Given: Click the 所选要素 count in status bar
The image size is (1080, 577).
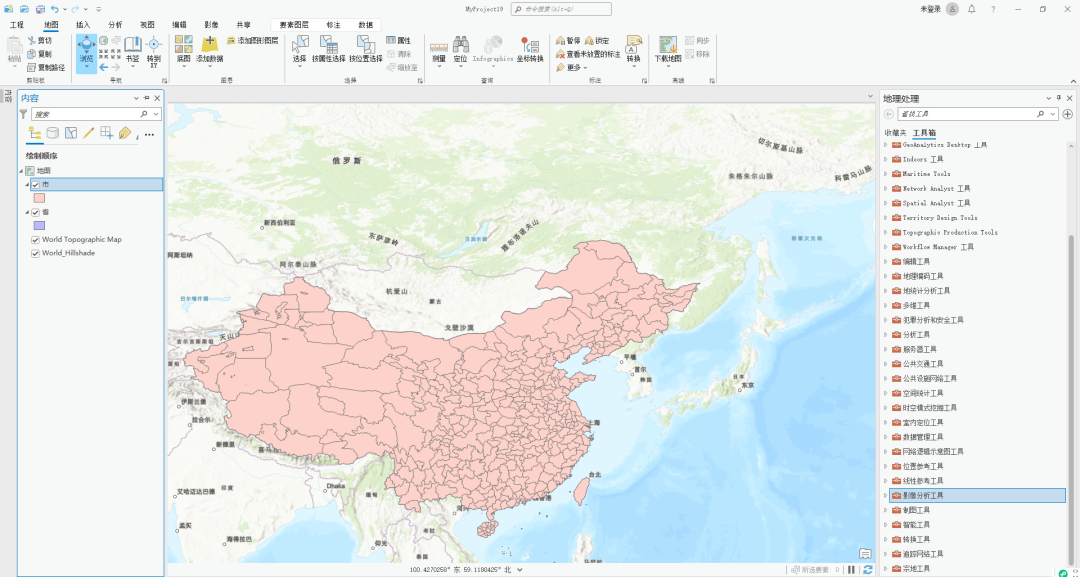Looking at the screenshot, I should pyautogui.click(x=816, y=569).
